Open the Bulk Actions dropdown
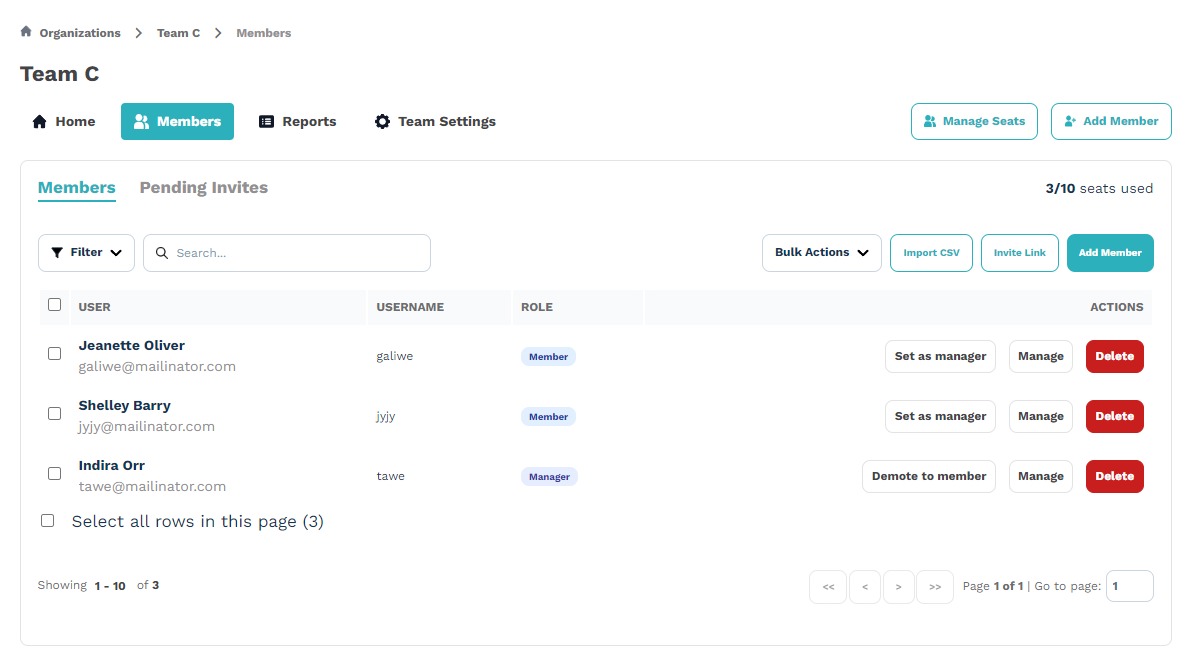This screenshot has width=1186, height=658. tap(821, 253)
